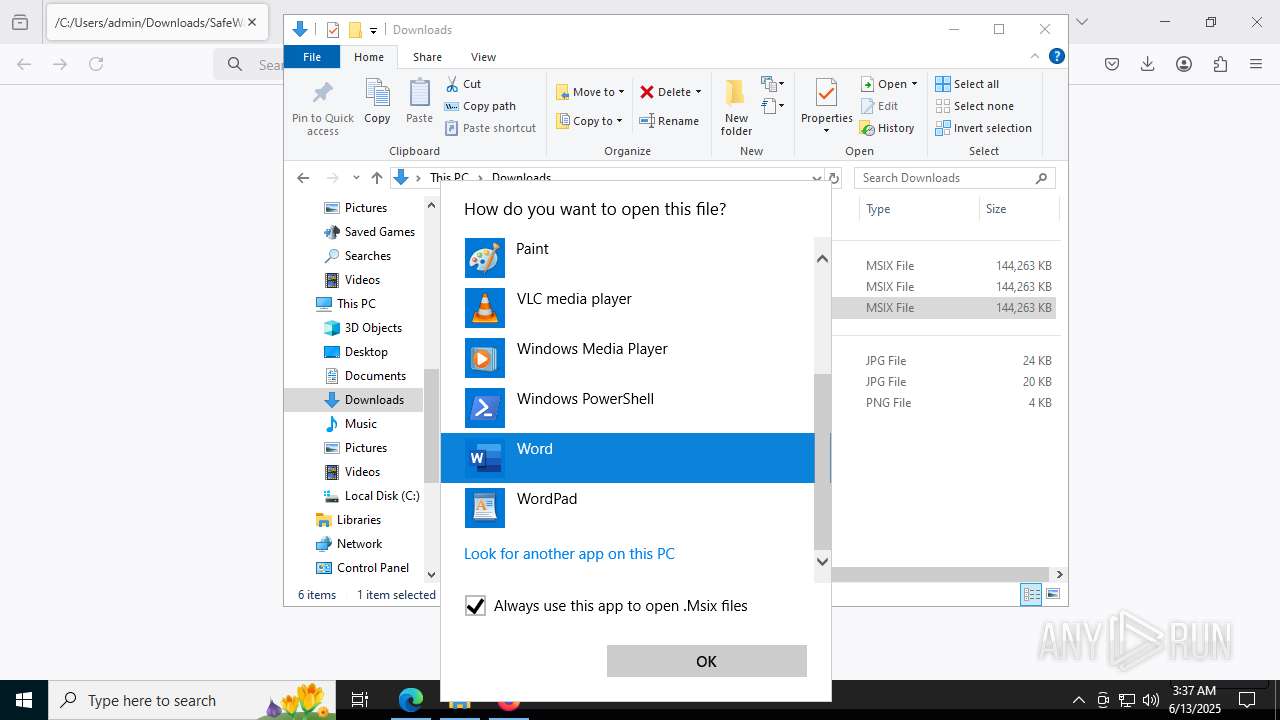Choose Windows PowerShell as the app
The height and width of the screenshot is (720, 1280).
click(627, 408)
